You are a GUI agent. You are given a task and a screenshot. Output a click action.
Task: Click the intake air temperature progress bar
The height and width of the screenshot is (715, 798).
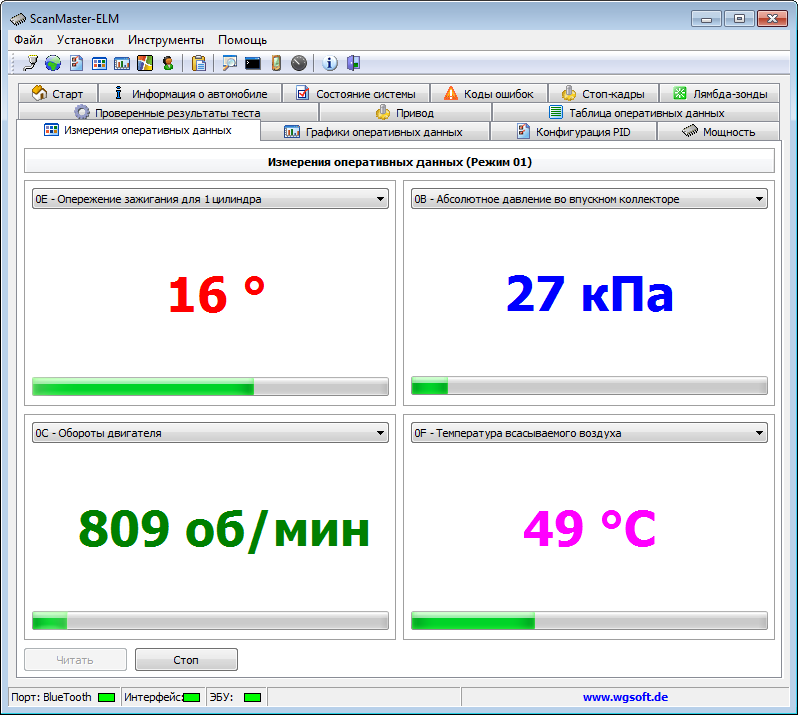pos(589,621)
